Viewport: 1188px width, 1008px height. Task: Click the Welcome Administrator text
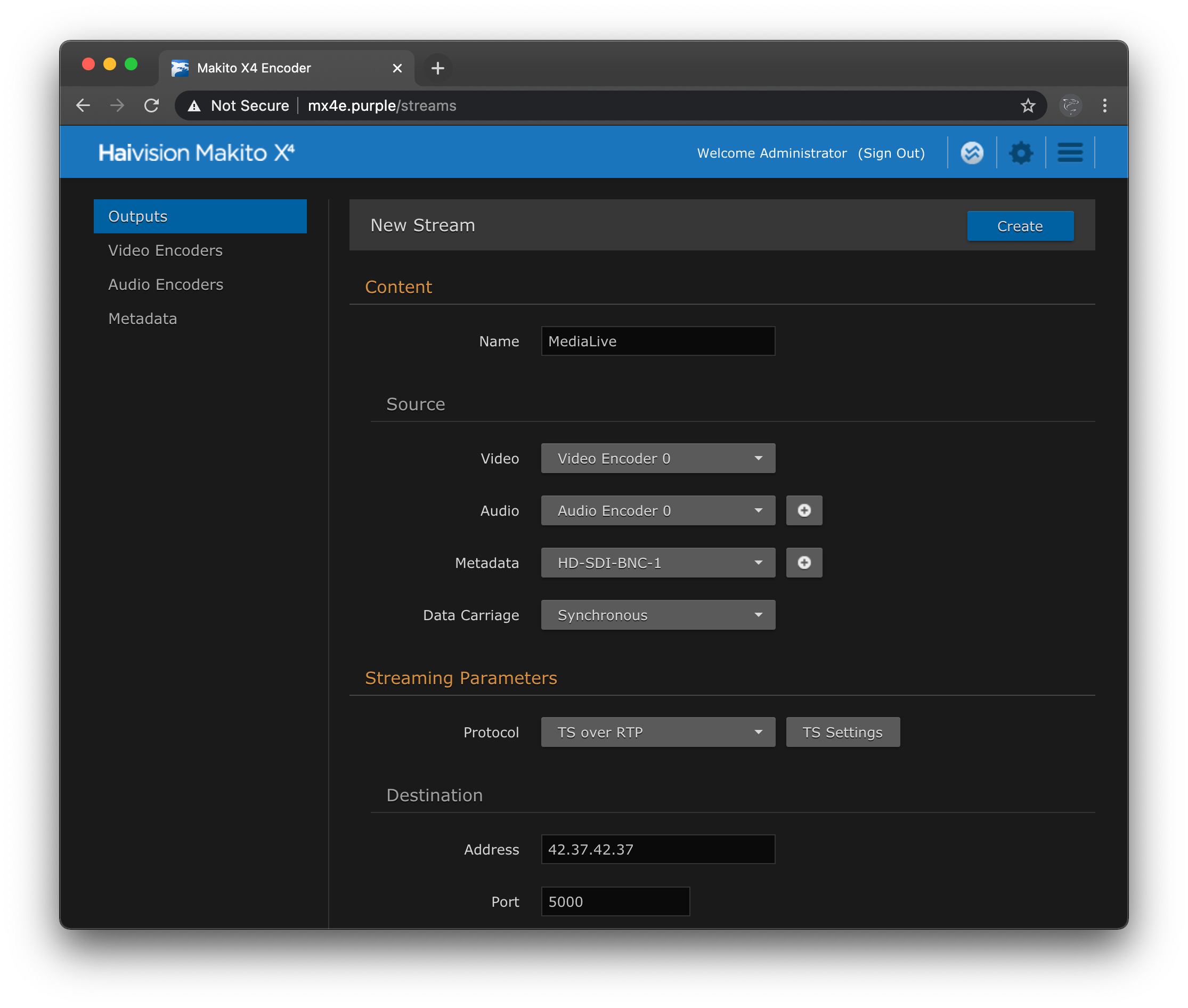[x=772, y=153]
